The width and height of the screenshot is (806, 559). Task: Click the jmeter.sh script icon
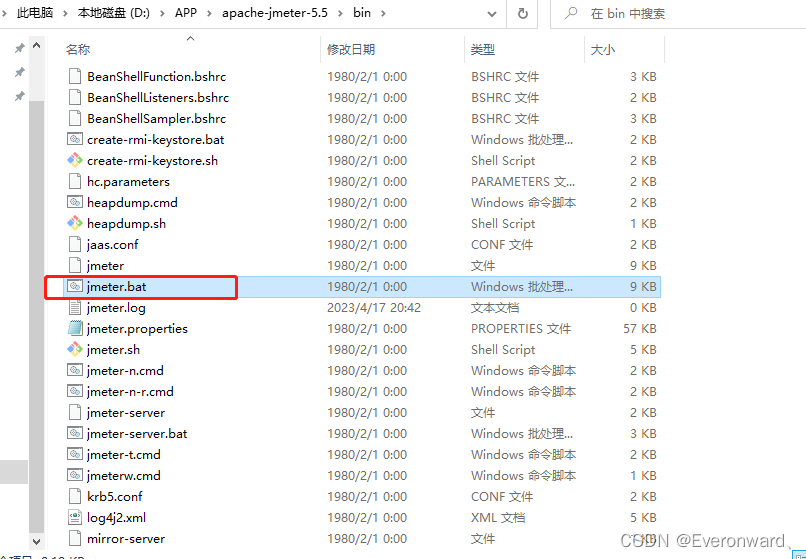pos(75,350)
